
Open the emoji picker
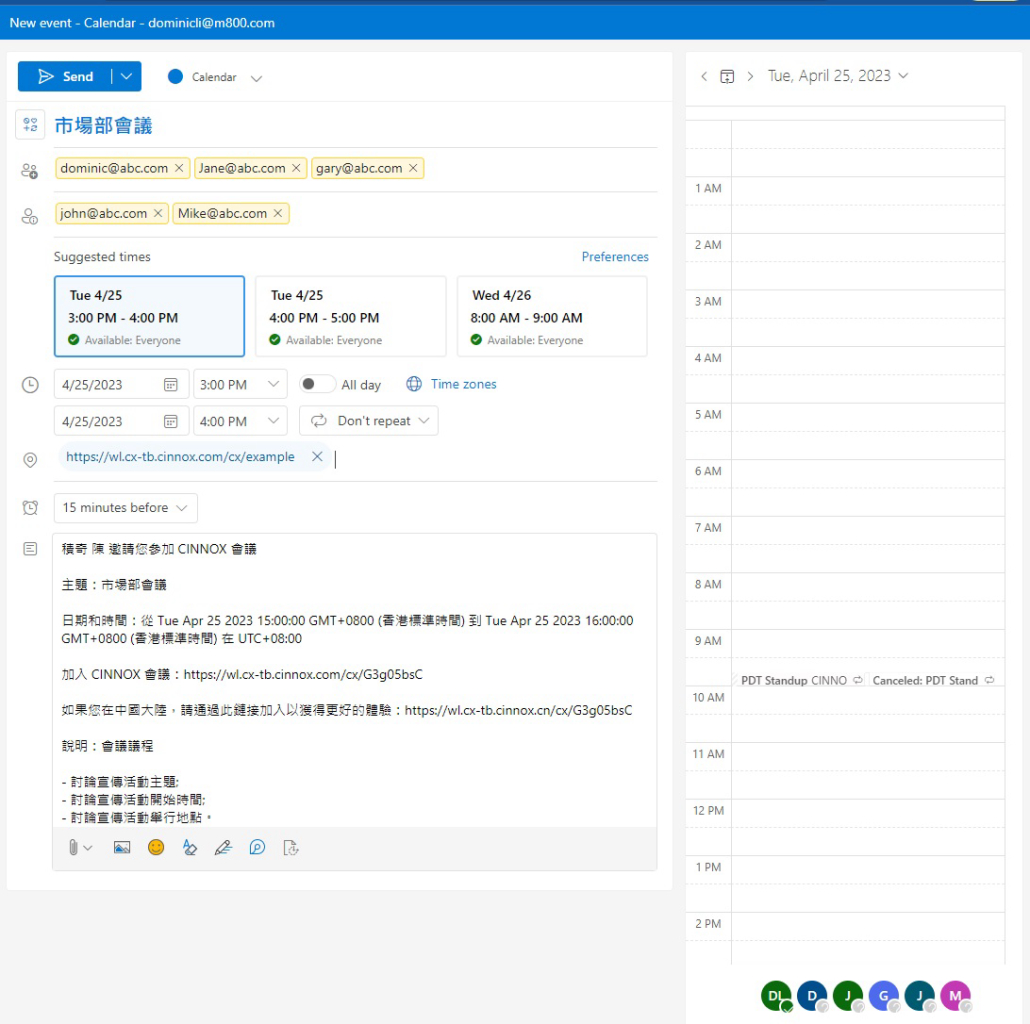click(156, 848)
